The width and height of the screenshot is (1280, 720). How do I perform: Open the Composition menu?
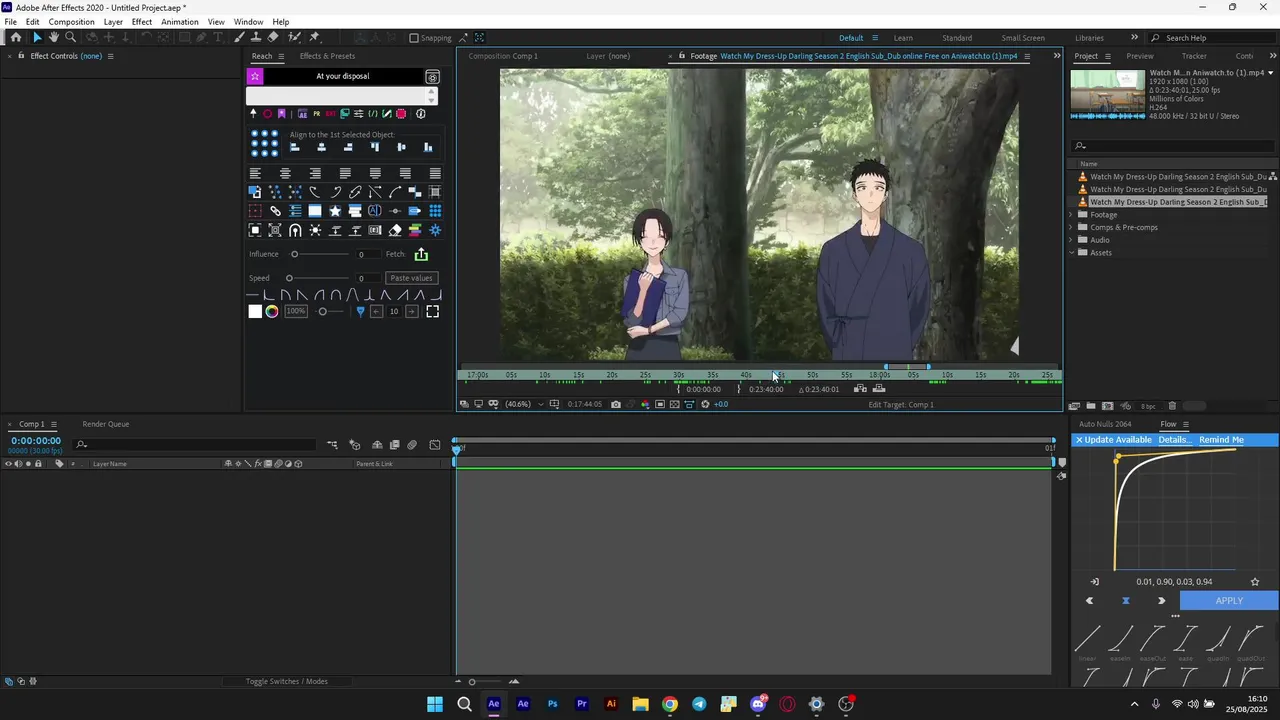[x=72, y=22]
